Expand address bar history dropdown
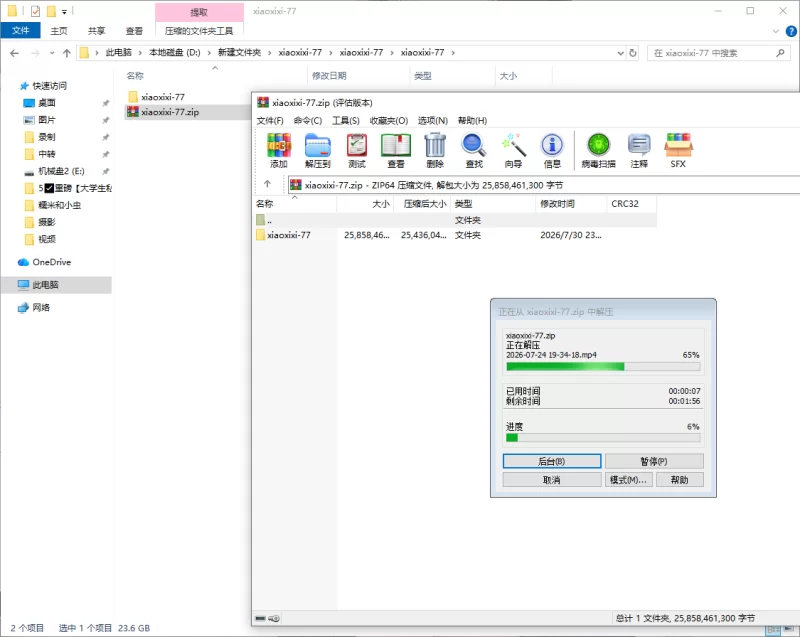This screenshot has width=800, height=637. point(620,53)
